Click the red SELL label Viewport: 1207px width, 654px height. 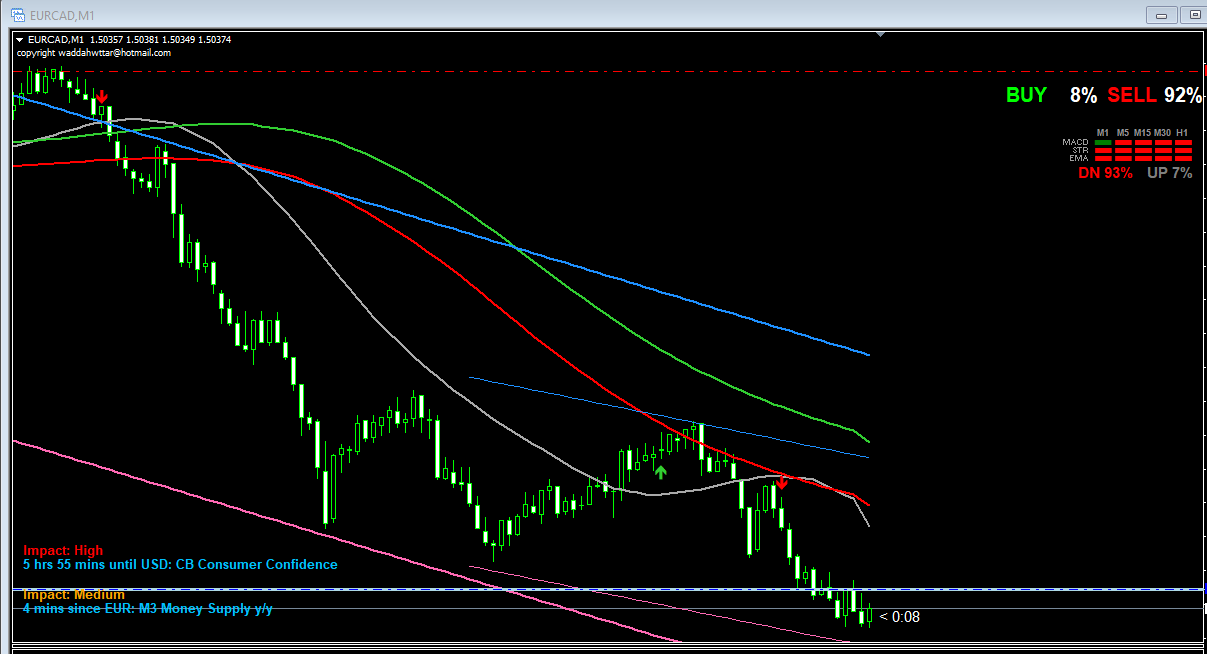tap(1132, 95)
